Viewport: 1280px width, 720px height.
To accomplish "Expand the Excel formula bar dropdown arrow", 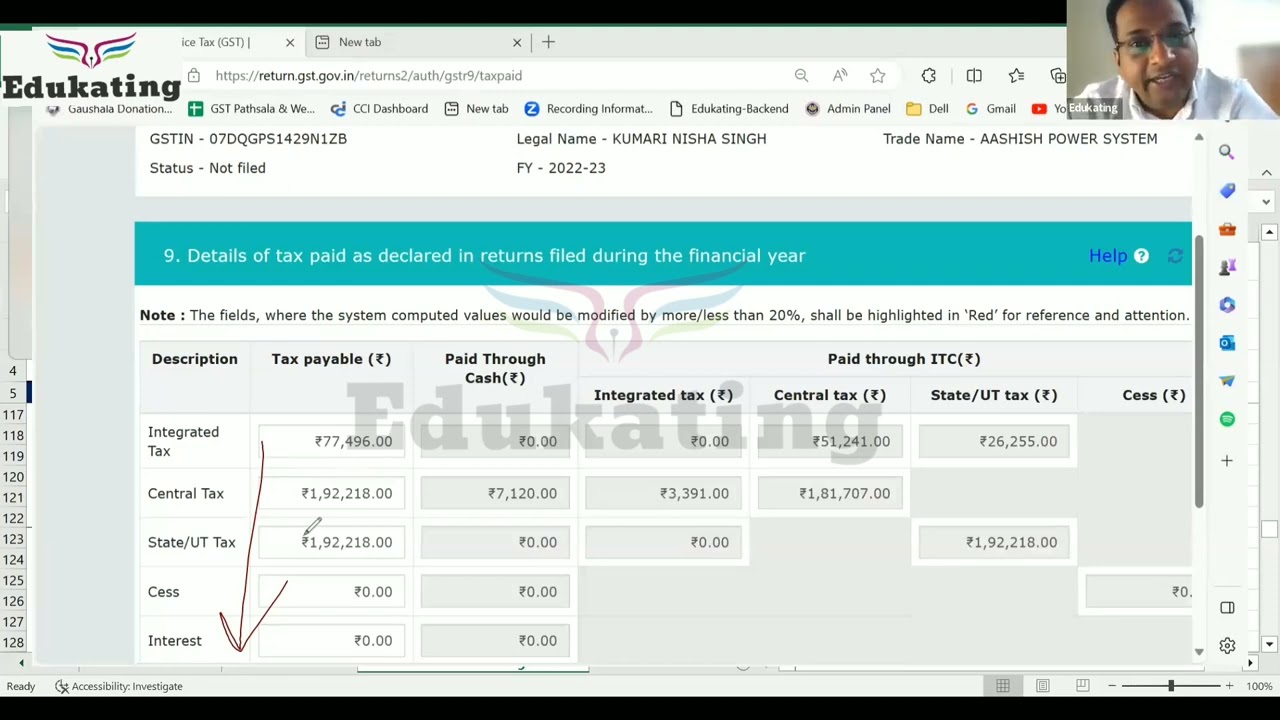I will pyautogui.click(x=1266, y=202).
